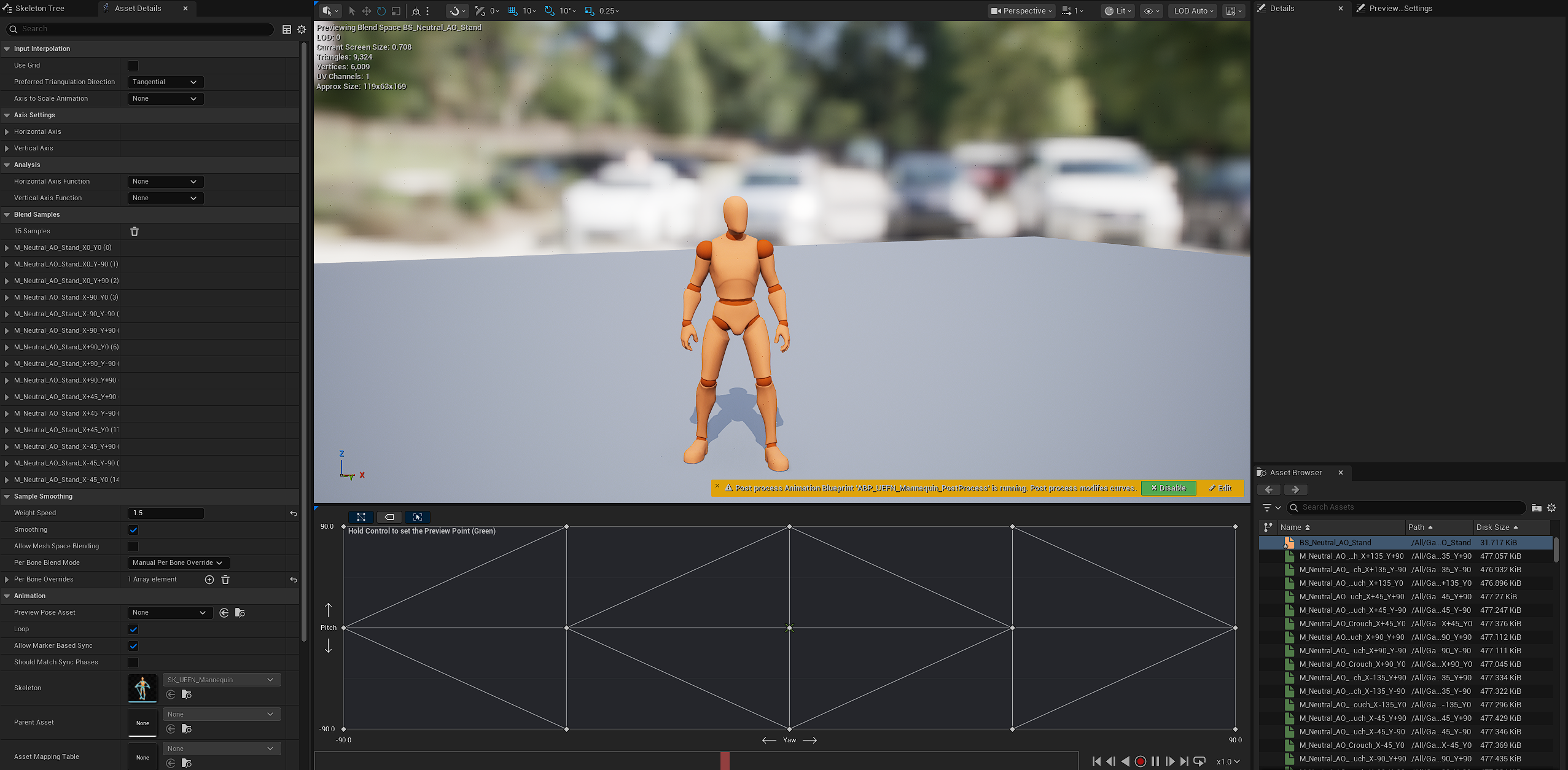
Task: Select the rotate transform tool
Action: [x=381, y=11]
